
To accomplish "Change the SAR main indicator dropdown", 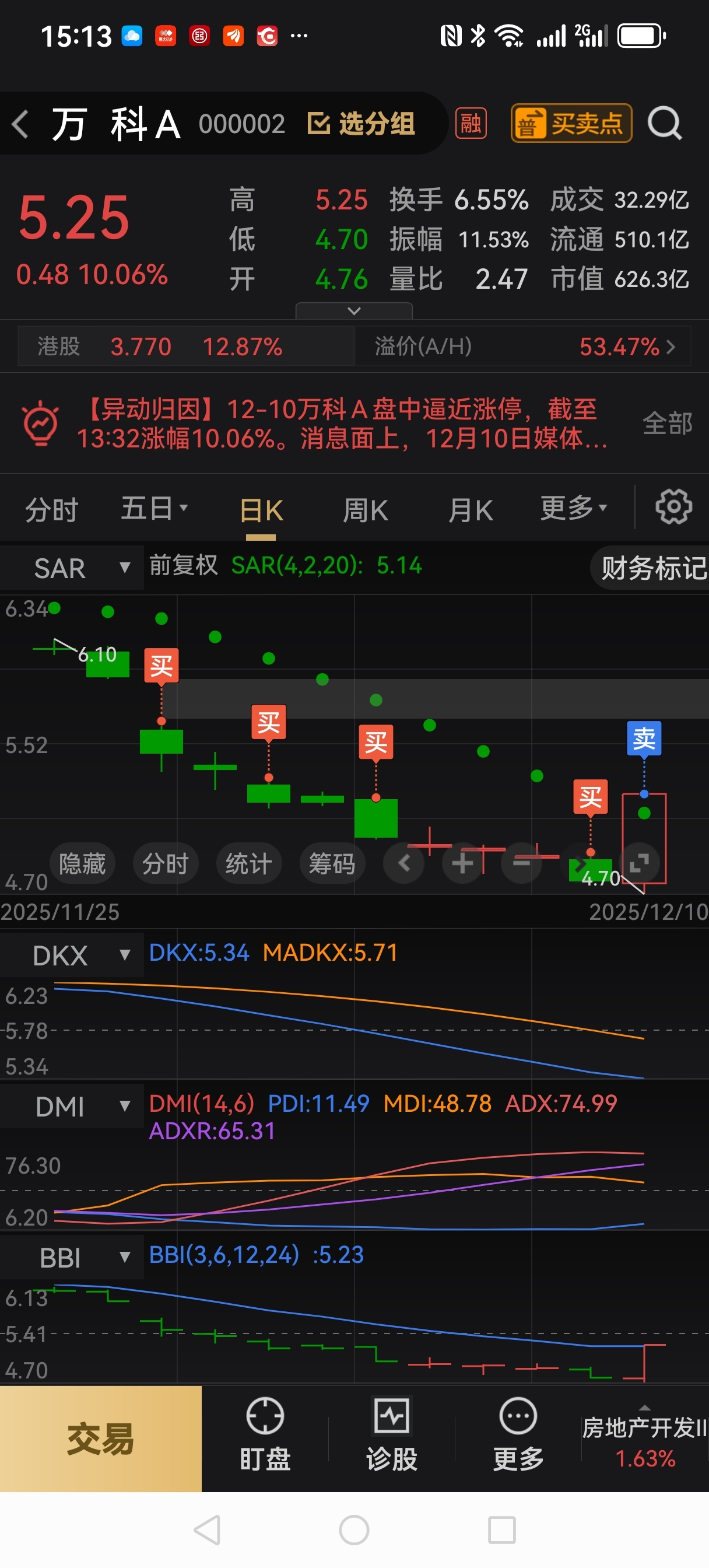I will click(72, 568).
